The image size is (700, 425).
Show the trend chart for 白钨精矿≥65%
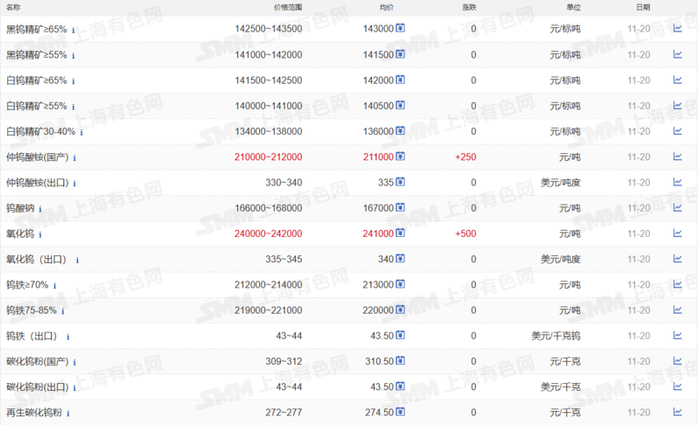point(677,80)
